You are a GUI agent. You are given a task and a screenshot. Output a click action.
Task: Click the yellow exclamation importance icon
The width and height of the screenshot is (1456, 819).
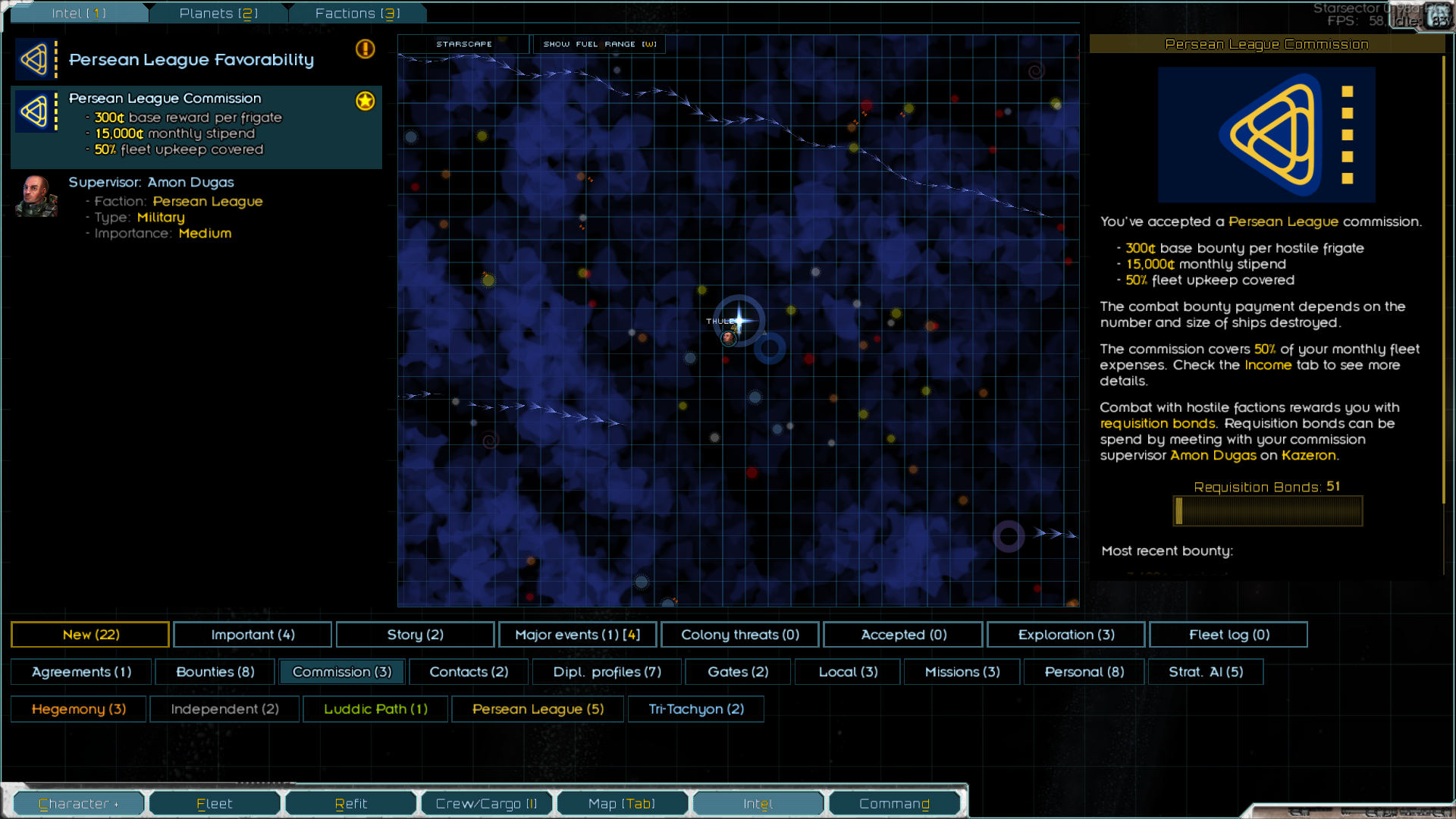tap(365, 49)
